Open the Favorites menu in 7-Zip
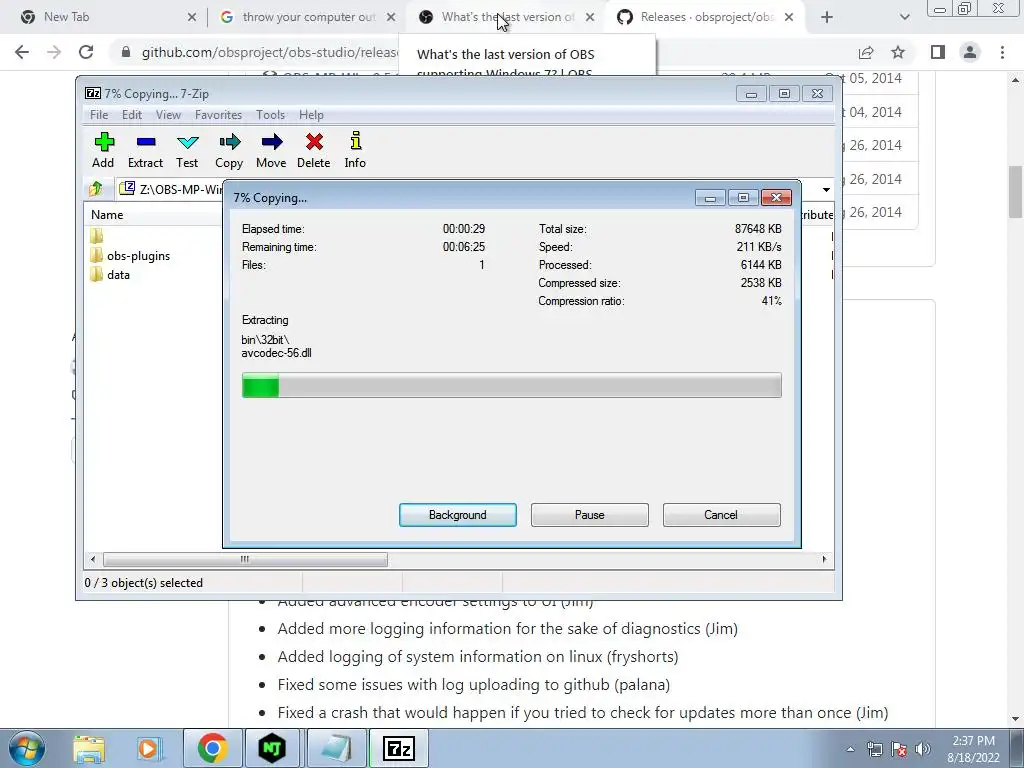 219,115
